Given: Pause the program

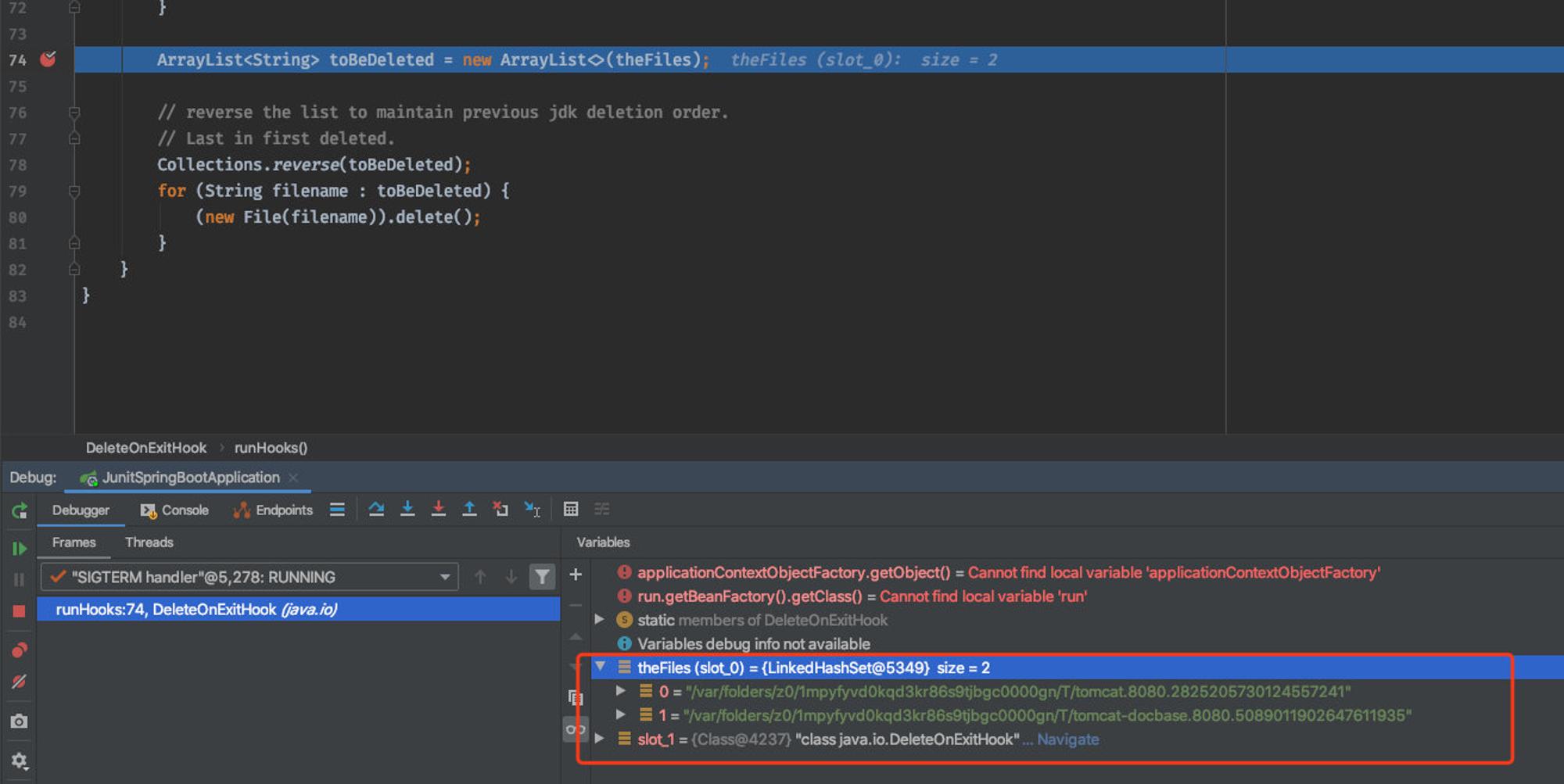Looking at the screenshot, I should coord(20,580).
